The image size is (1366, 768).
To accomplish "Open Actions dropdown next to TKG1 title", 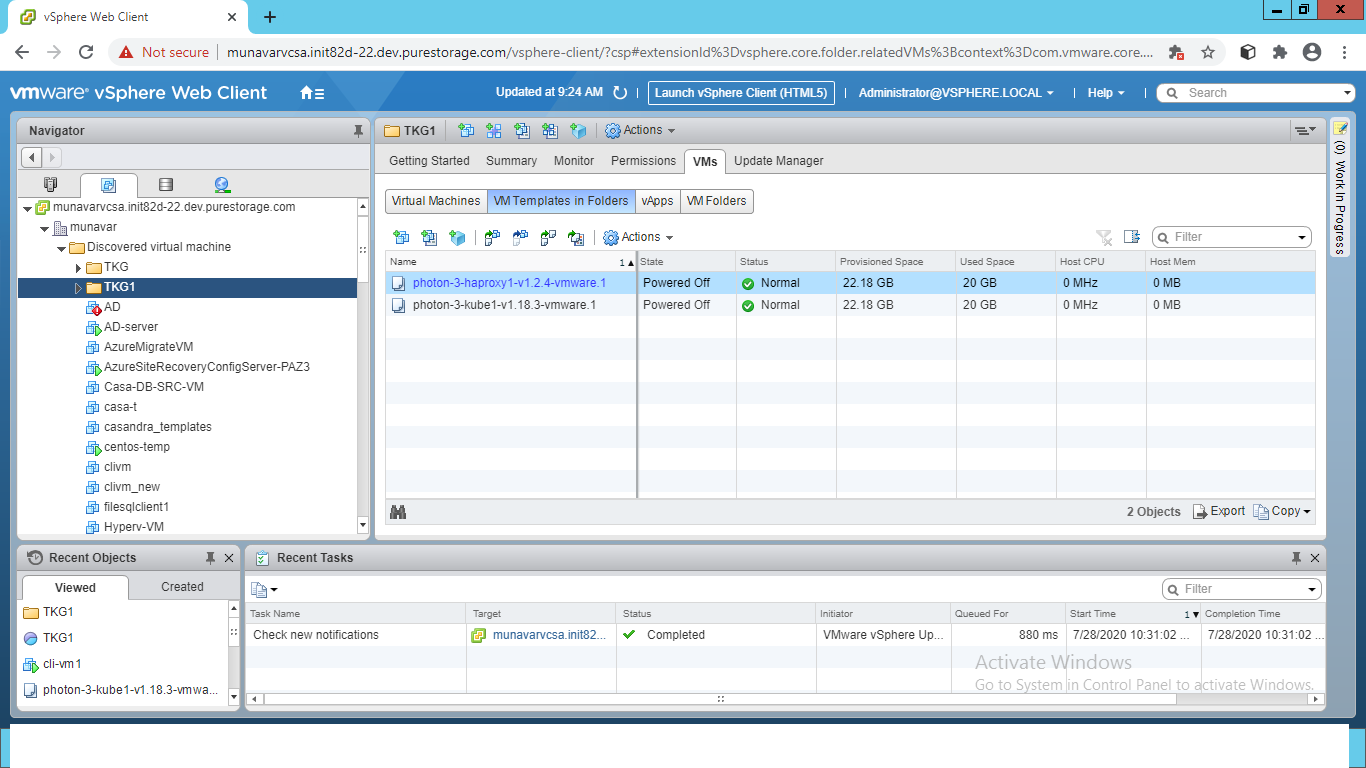I will click(x=640, y=130).
